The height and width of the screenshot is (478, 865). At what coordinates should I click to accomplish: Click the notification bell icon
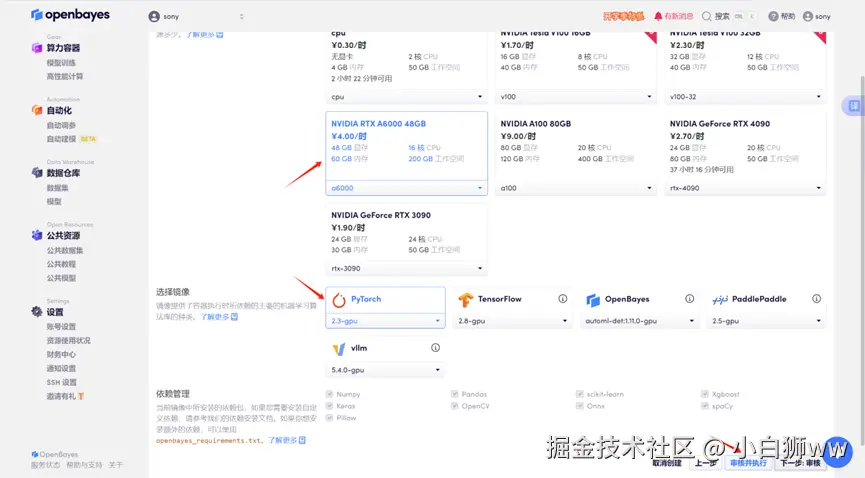pos(658,17)
